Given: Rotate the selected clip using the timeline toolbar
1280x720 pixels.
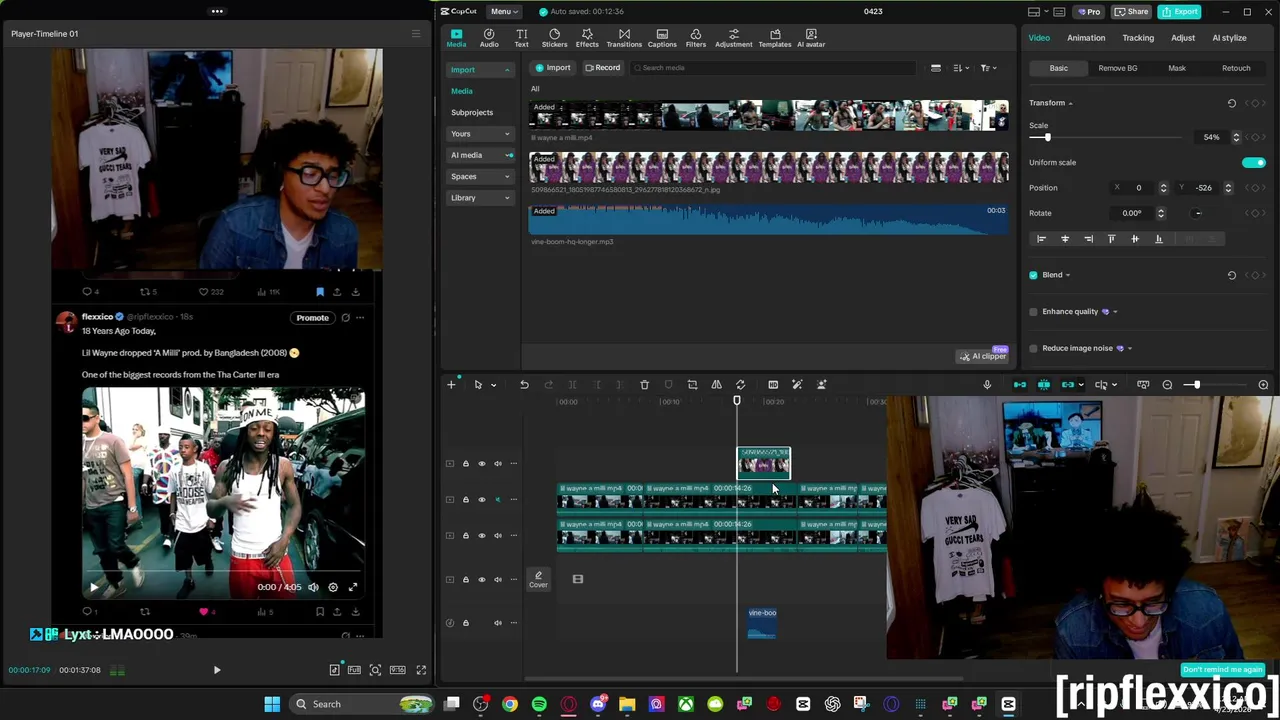Looking at the screenshot, I should pyautogui.click(x=740, y=385).
